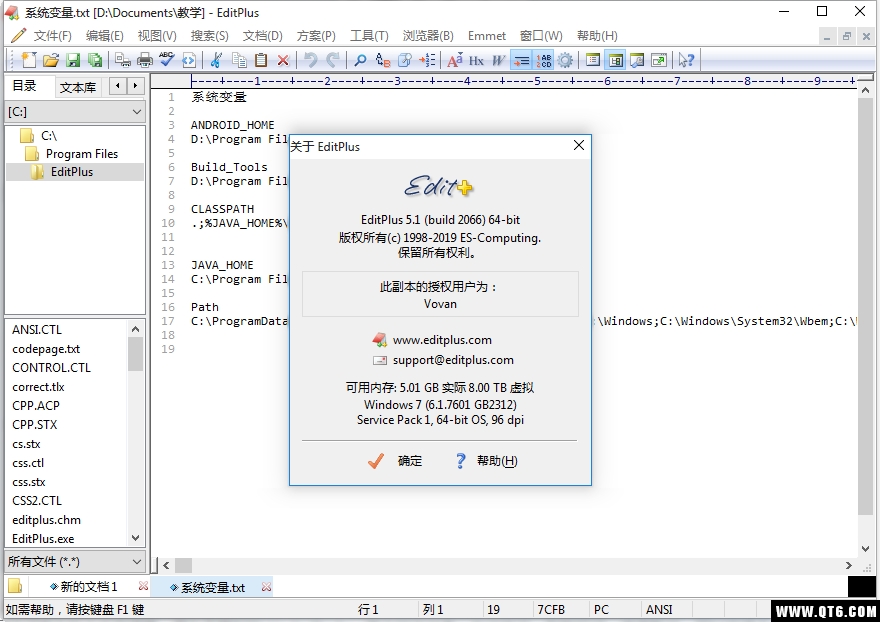The image size is (880, 622).
Task: Select EditPlus.exe in the file list
Action: click(x=43, y=538)
